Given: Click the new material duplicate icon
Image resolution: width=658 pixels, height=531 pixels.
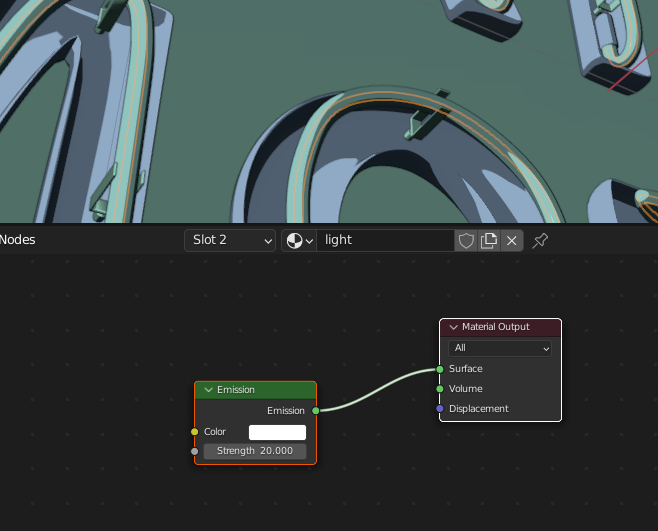Looking at the screenshot, I should (489, 240).
